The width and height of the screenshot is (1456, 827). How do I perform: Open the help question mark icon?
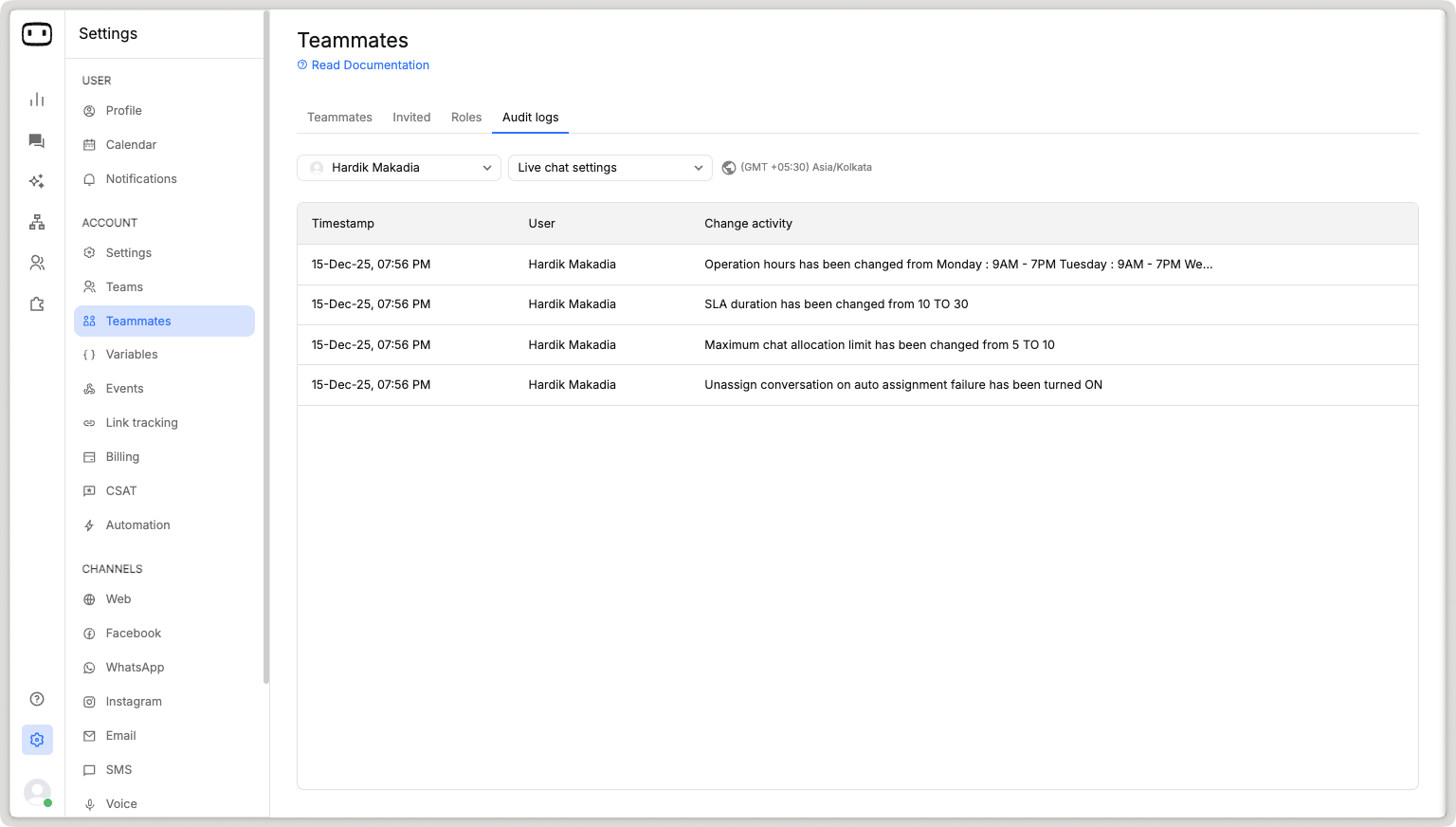pos(37,699)
